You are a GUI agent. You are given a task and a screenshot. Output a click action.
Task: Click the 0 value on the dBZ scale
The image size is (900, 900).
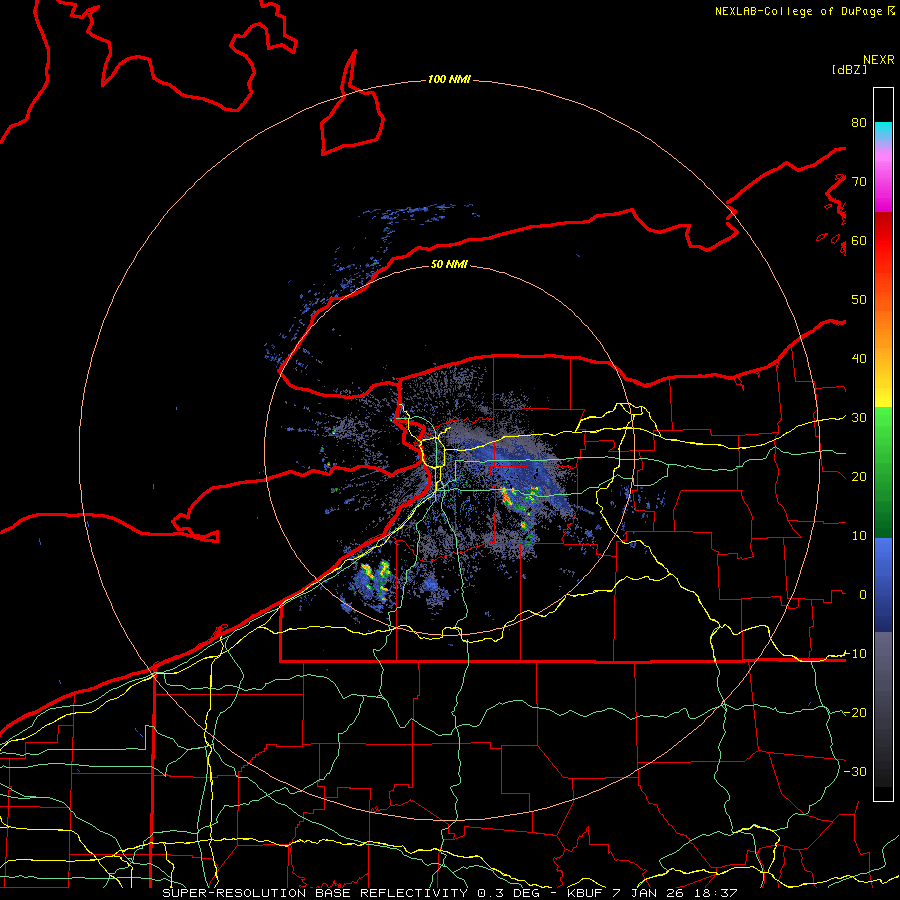coord(863,595)
